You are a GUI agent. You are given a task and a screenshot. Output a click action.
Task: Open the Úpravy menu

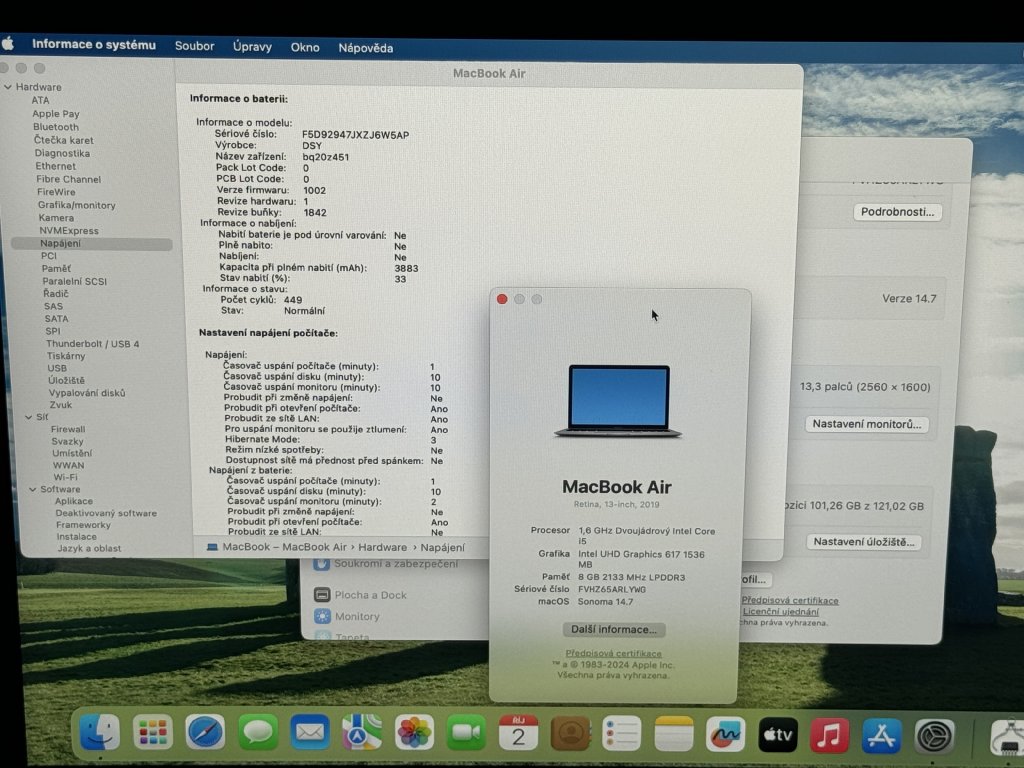click(x=252, y=46)
